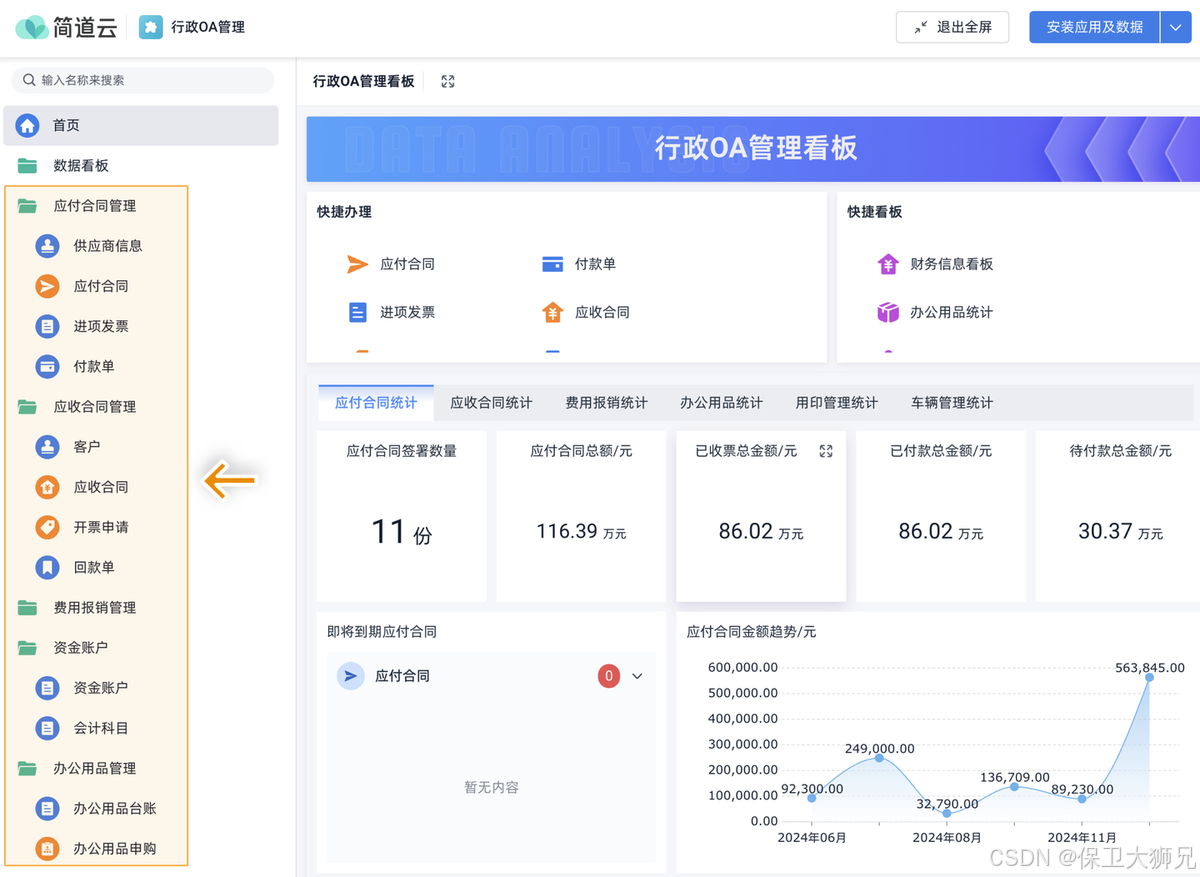This screenshot has height=877, width=1200.
Task: Click the 249,000.00 data point on chart
Action: click(x=879, y=758)
